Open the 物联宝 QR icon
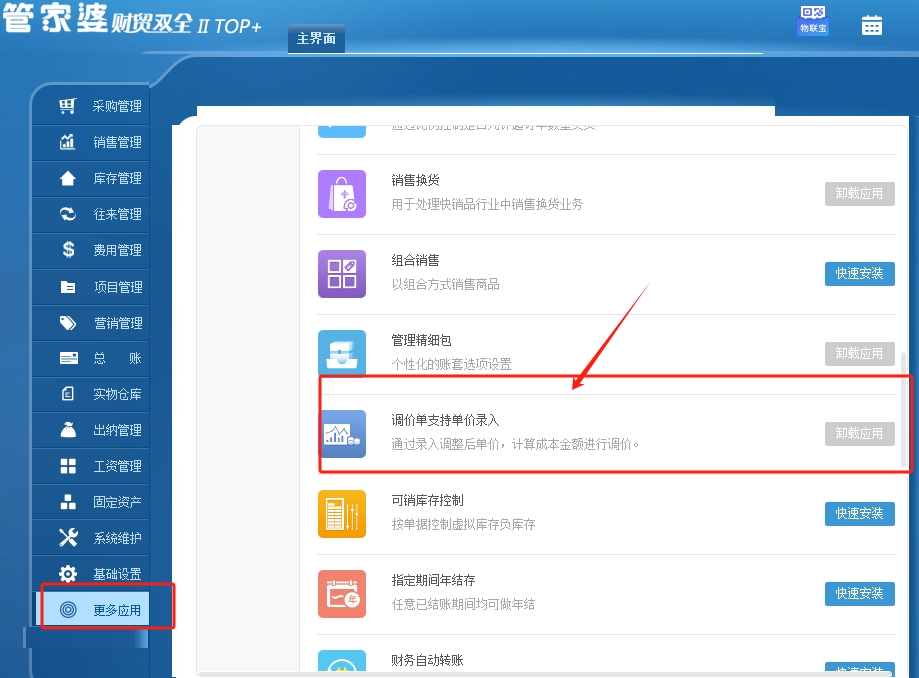The height and width of the screenshot is (678, 919). coord(813,20)
